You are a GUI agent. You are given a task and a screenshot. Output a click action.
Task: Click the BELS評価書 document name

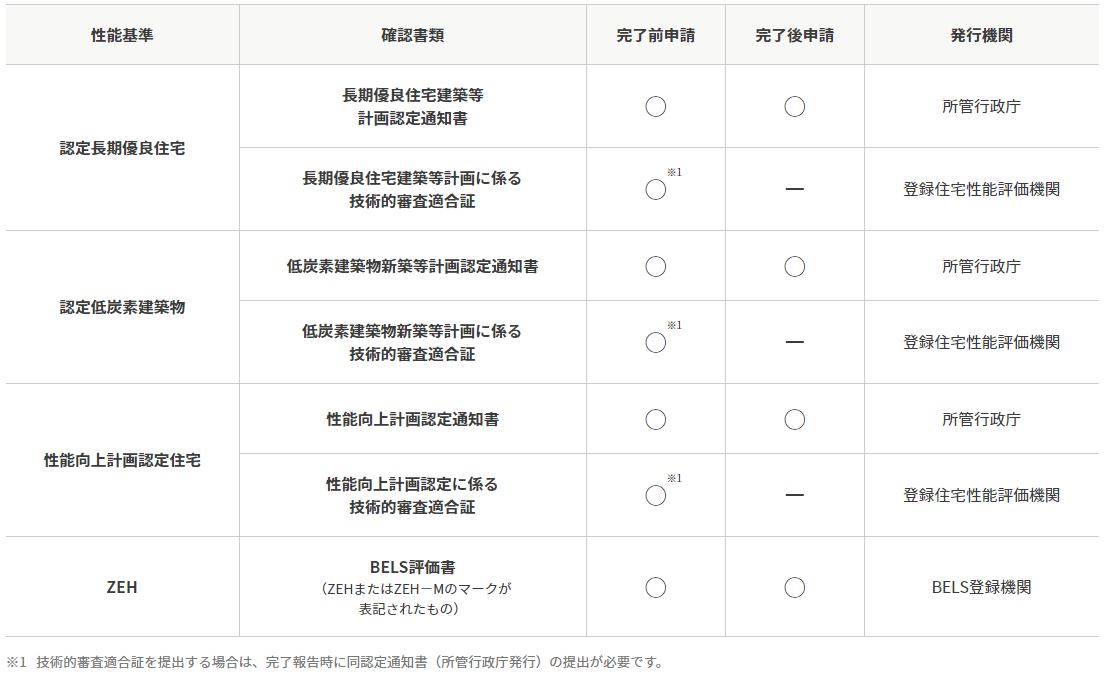point(412,567)
